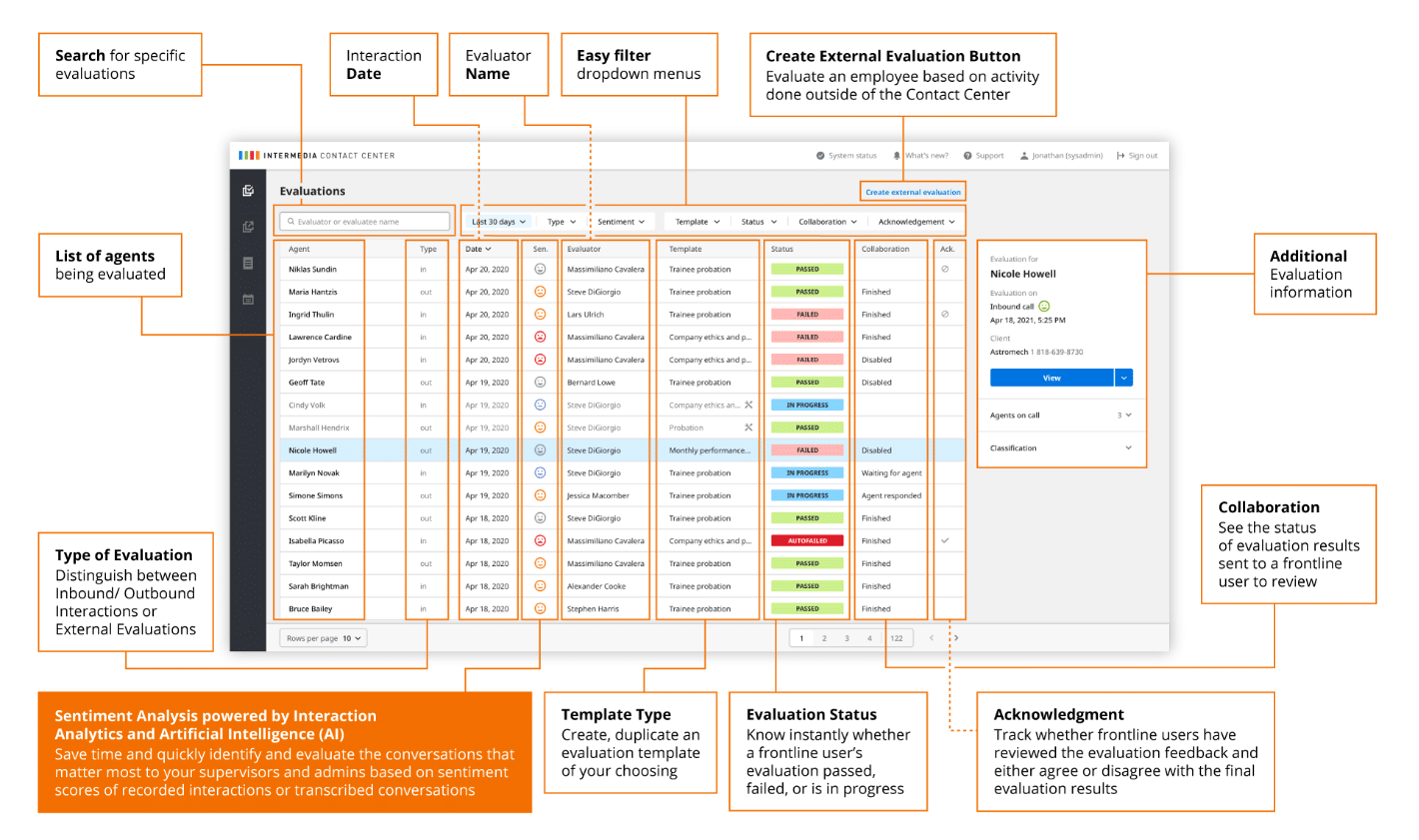Screen dimensions: 1419x840
Task: Change the Rows per page dropdown
Action: [x=322, y=637]
